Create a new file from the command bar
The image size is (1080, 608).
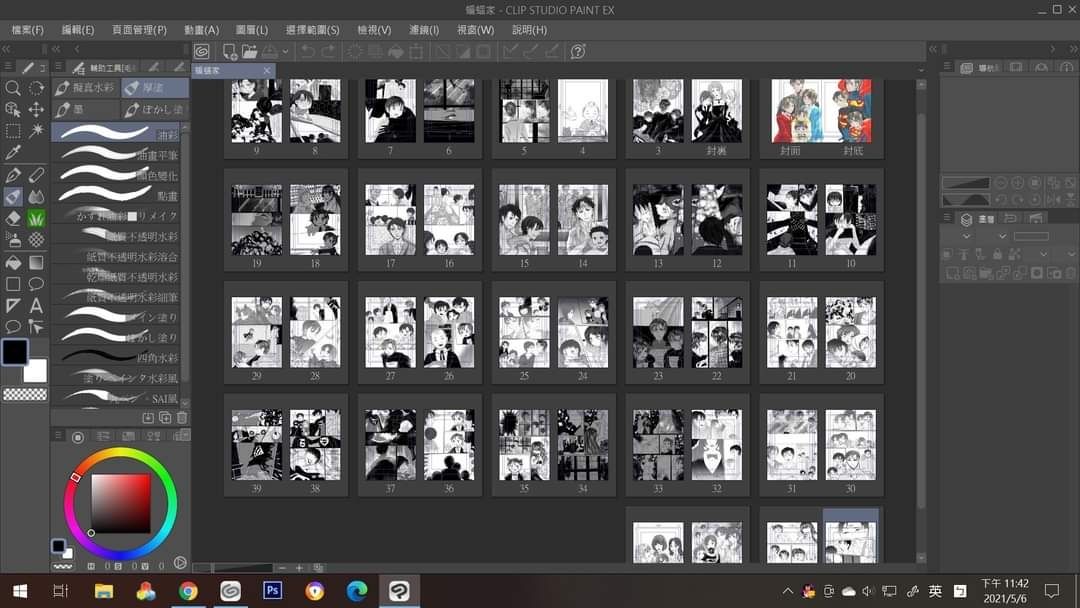click(229, 52)
